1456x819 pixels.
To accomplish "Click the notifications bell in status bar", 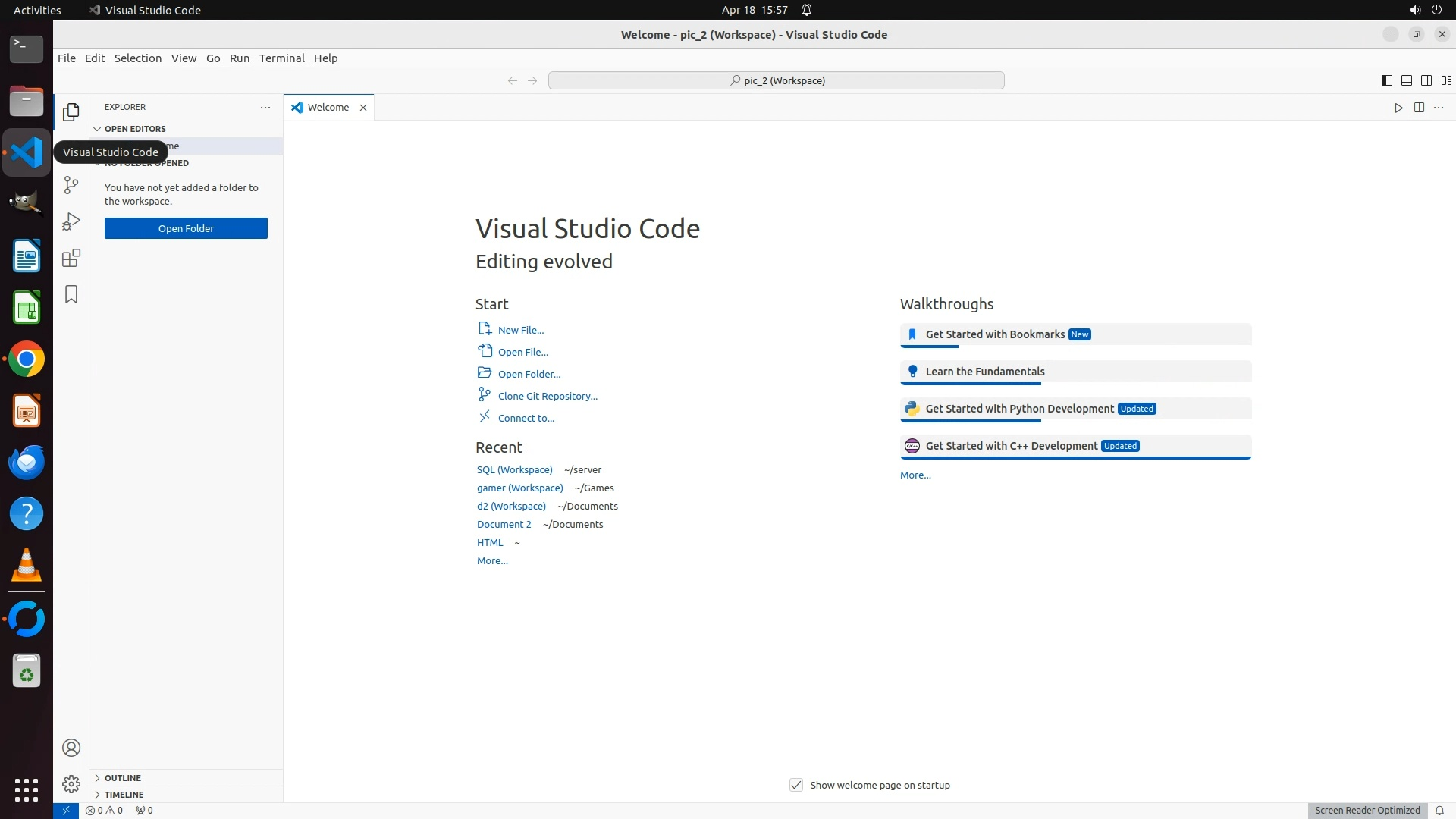I will click(1439, 810).
